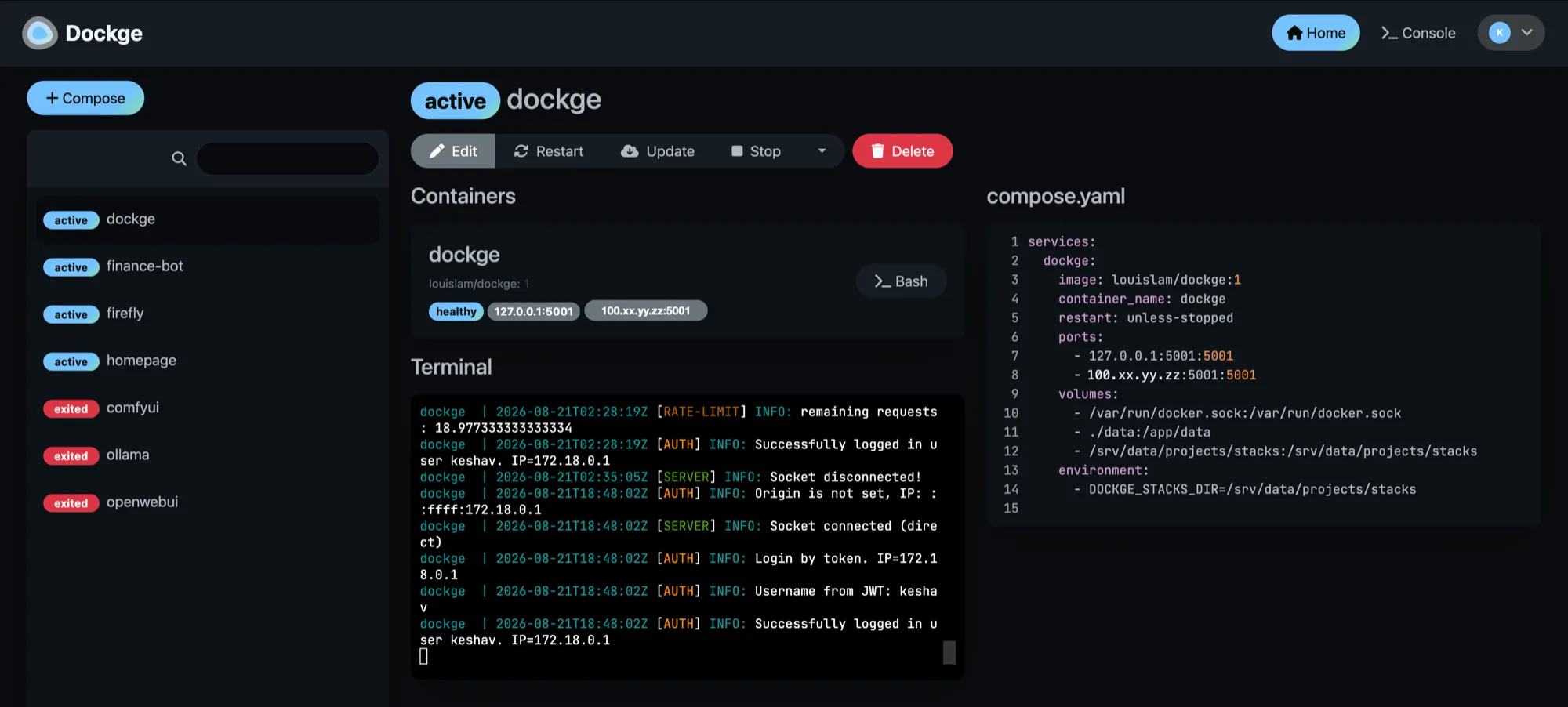The image size is (1568, 707).
Task: Click the Dockge title text in header
Action: click(x=103, y=33)
